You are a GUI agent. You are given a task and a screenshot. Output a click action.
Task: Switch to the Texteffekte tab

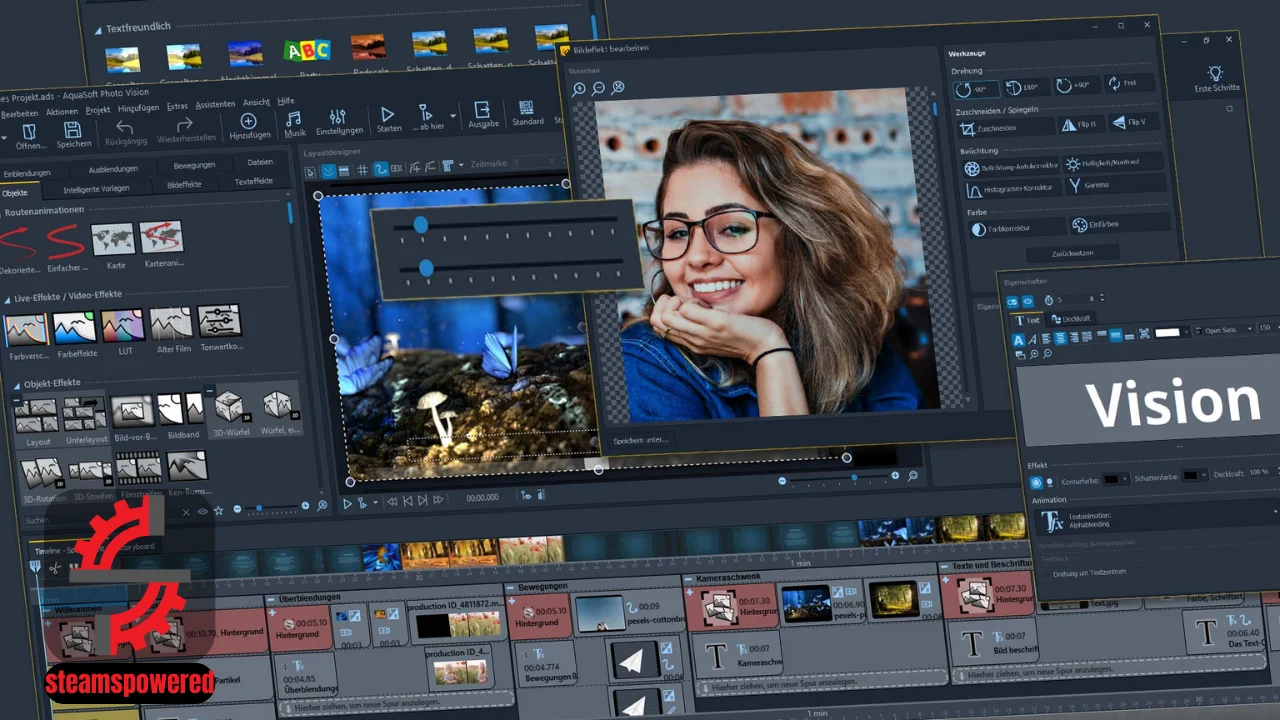(253, 181)
